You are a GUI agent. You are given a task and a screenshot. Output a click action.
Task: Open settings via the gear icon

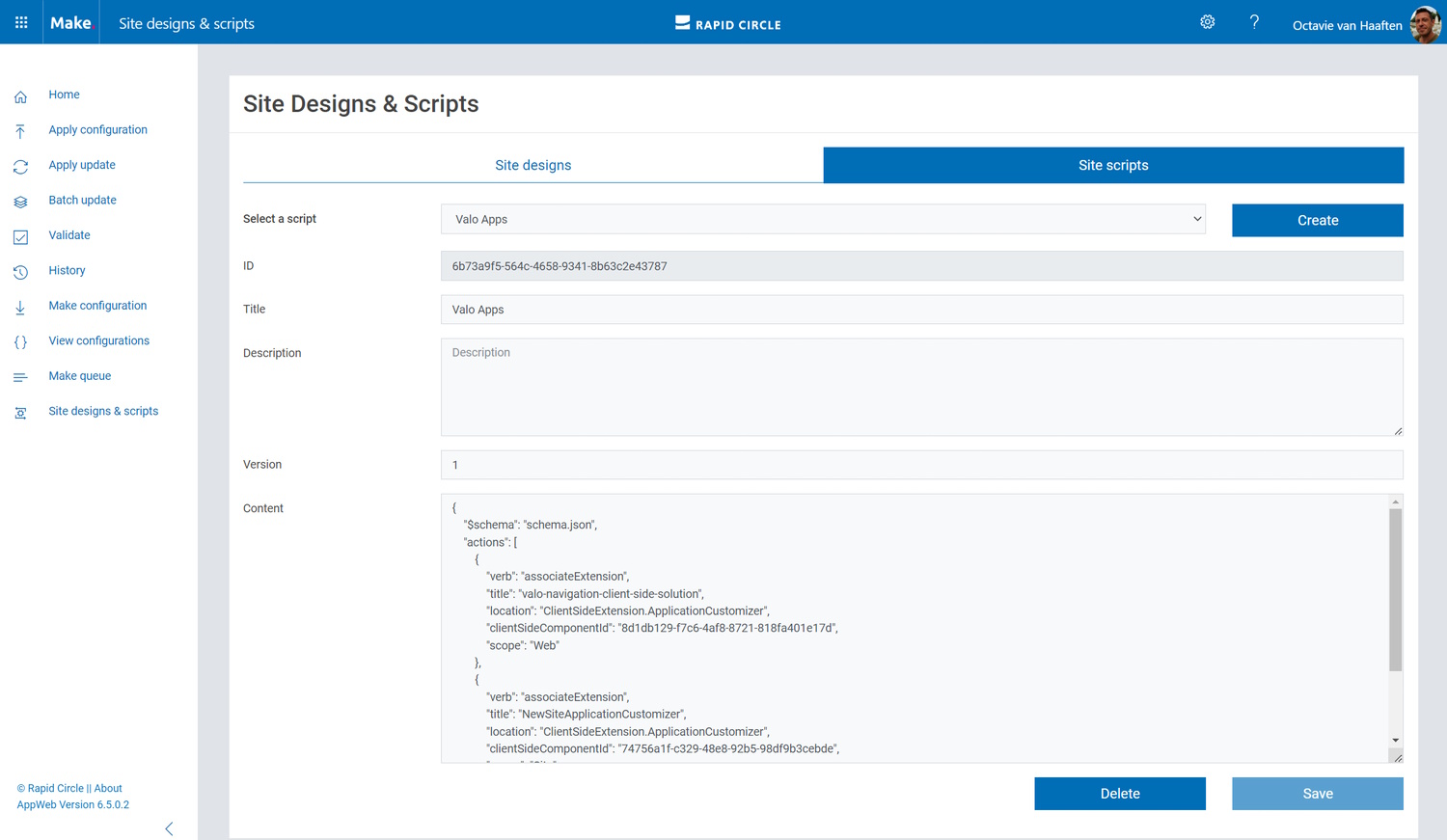point(1207,22)
